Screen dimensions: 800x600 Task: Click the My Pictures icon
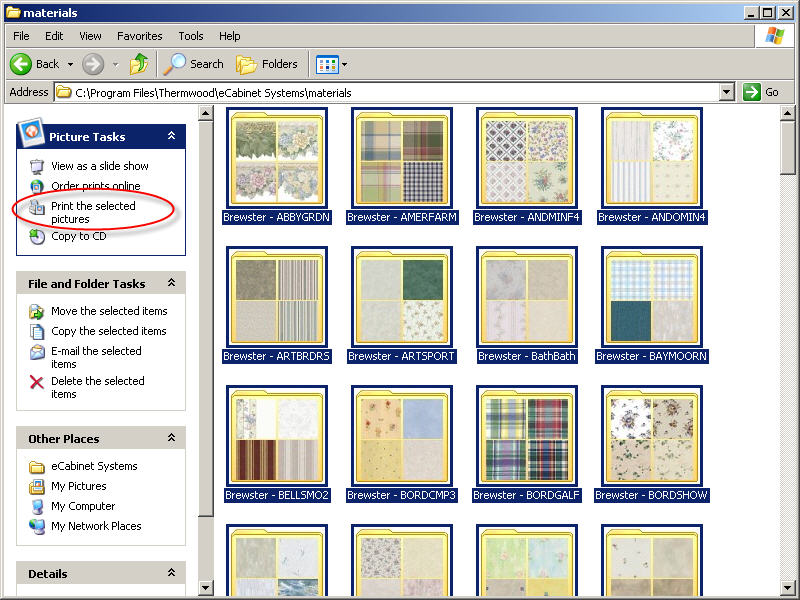pos(37,487)
